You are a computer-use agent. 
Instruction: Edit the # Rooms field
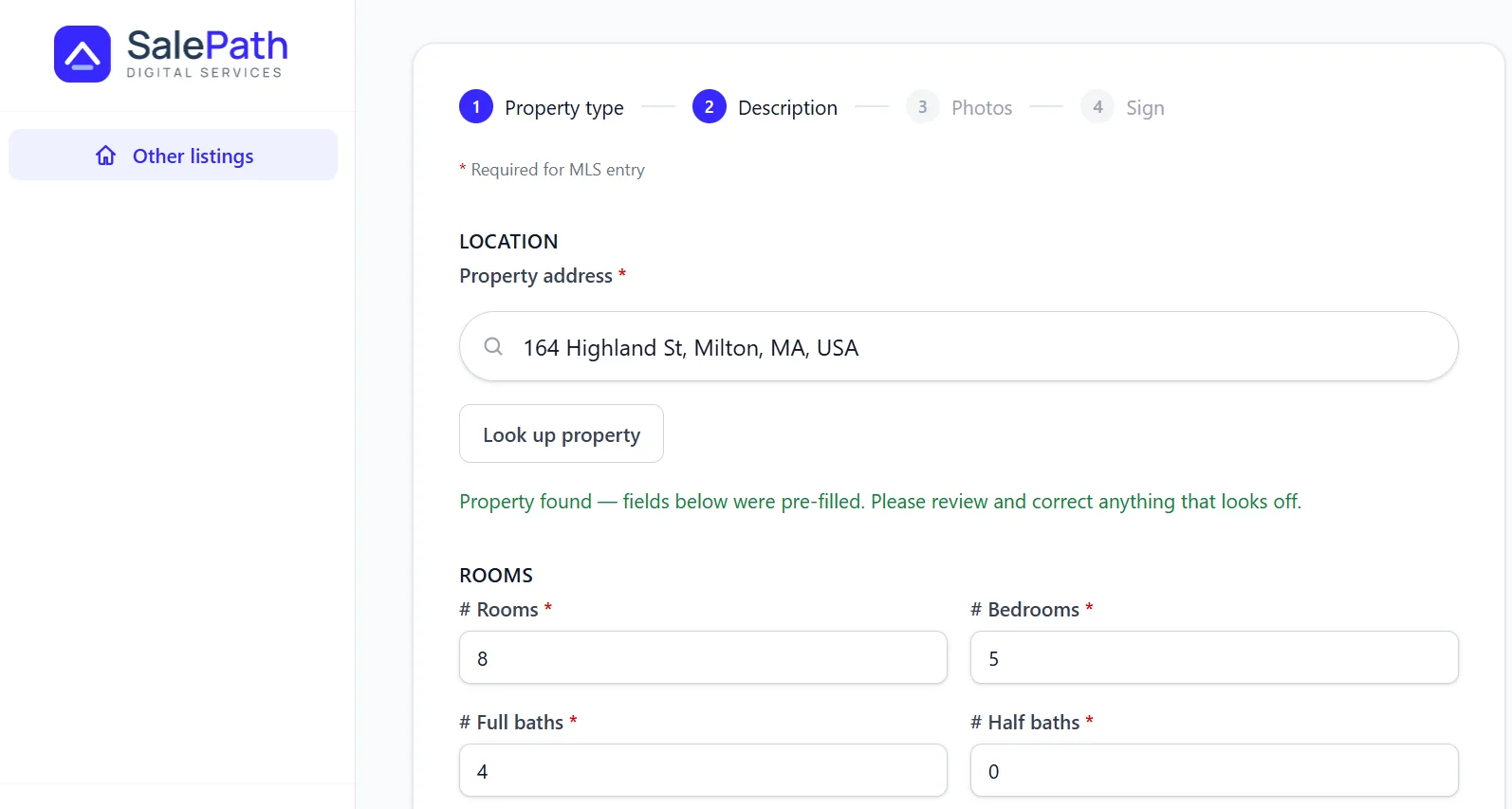pos(703,657)
